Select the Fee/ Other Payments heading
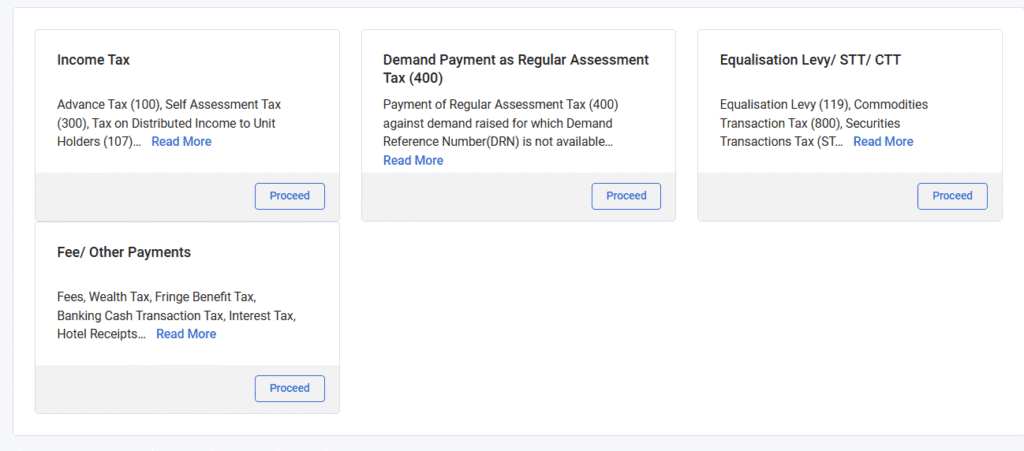 point(124,253)
